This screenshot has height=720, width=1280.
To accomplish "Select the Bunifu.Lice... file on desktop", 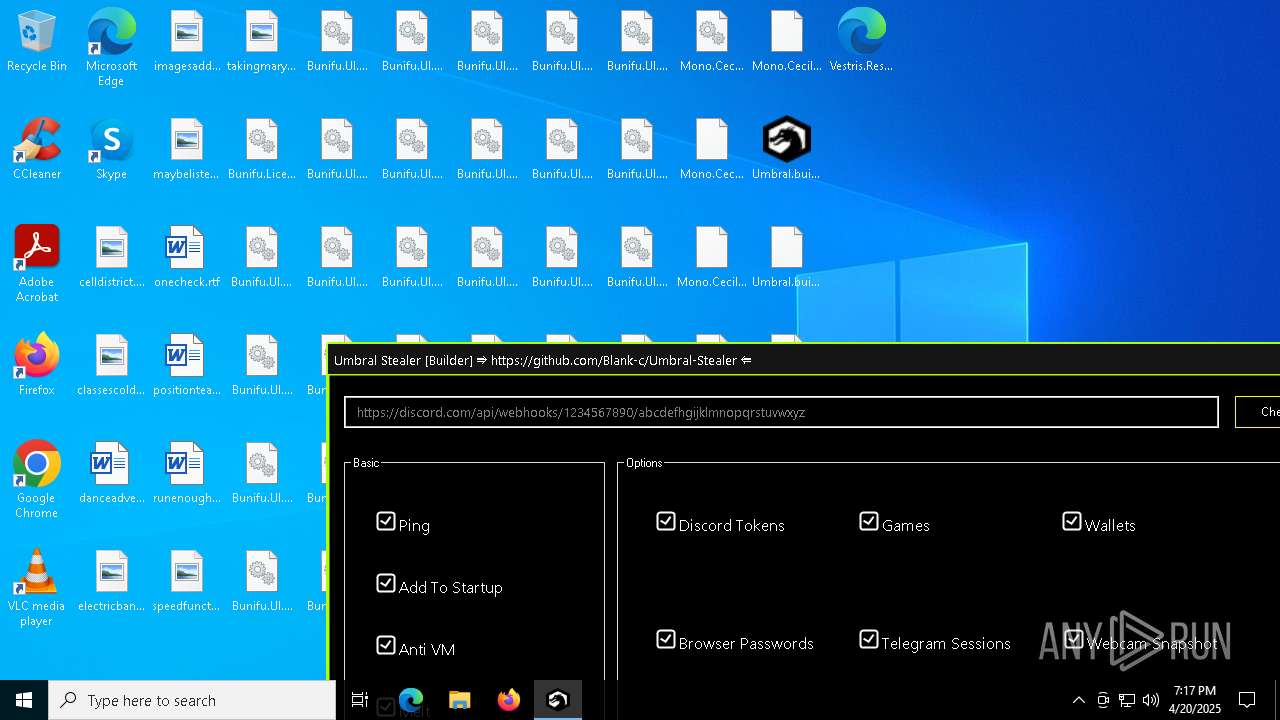I will coord(261,150).
